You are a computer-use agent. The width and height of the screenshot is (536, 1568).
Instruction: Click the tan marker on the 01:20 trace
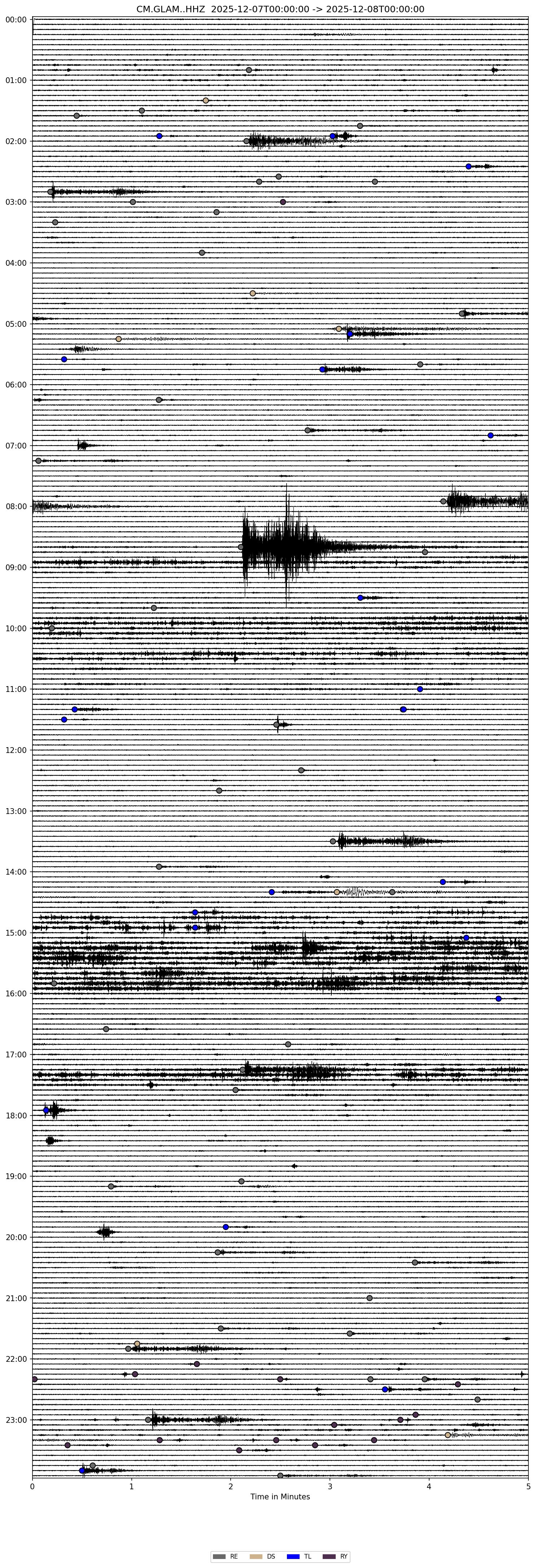206,100
